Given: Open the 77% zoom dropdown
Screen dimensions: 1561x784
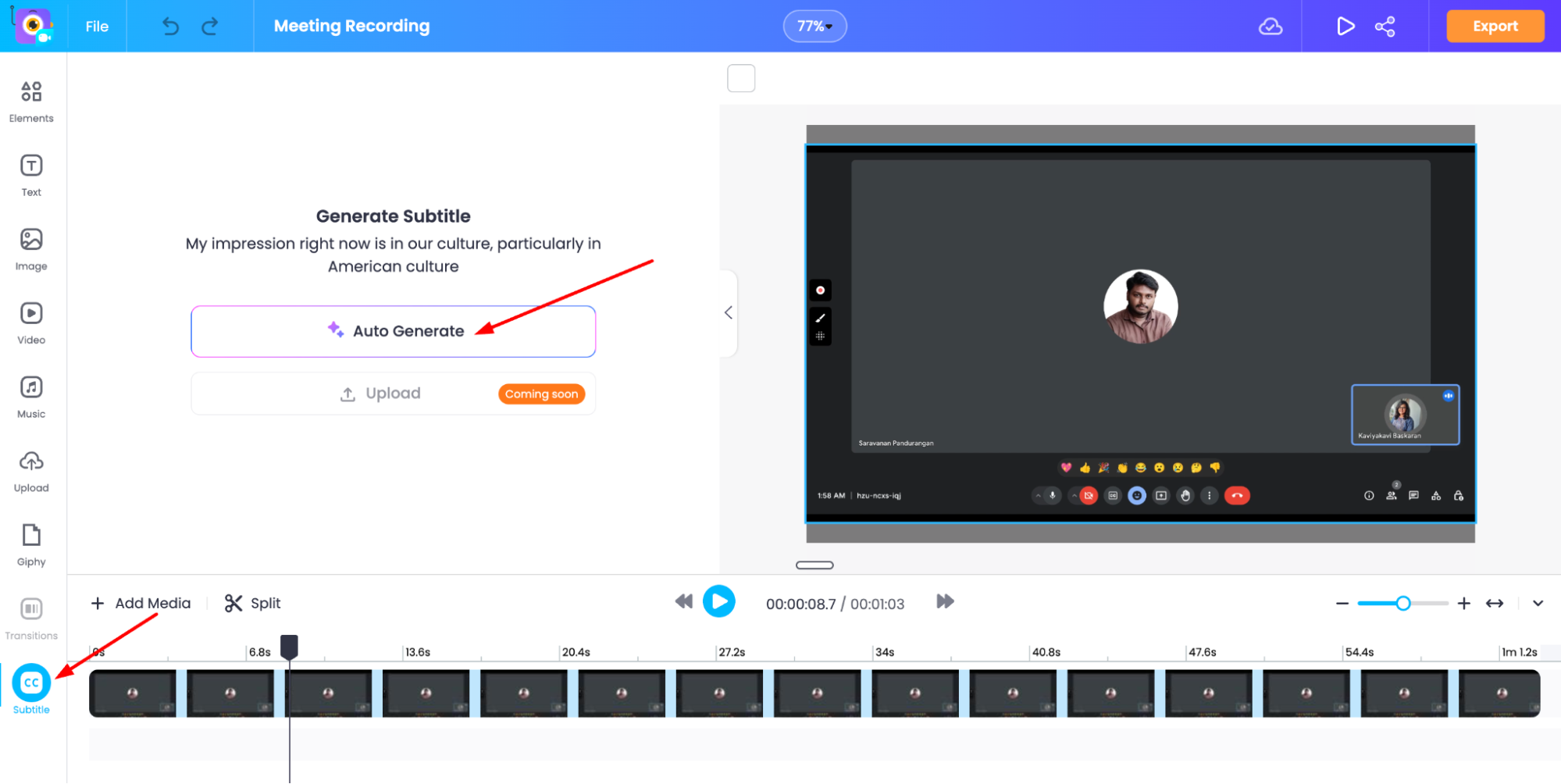Looking at the screenshot, I should [x=814, y=27].
